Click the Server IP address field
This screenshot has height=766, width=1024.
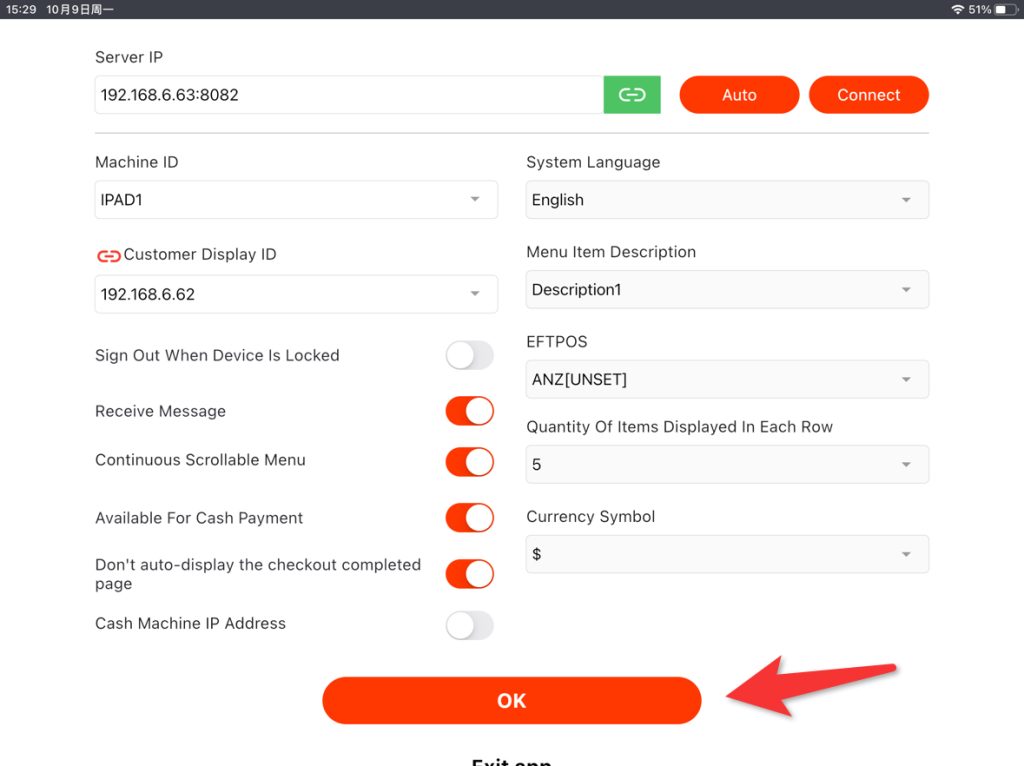(x=349, y=95)
